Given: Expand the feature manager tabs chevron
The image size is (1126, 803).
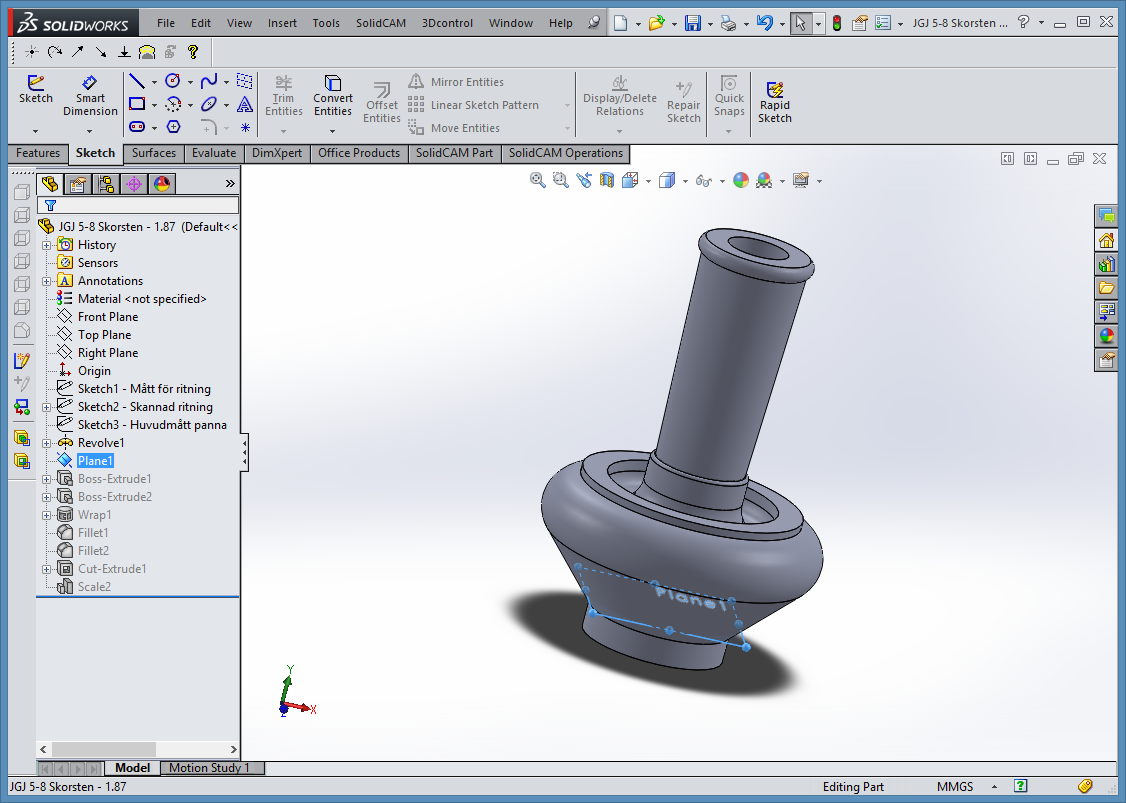Looking at the screenshot, I should point(230,184).
